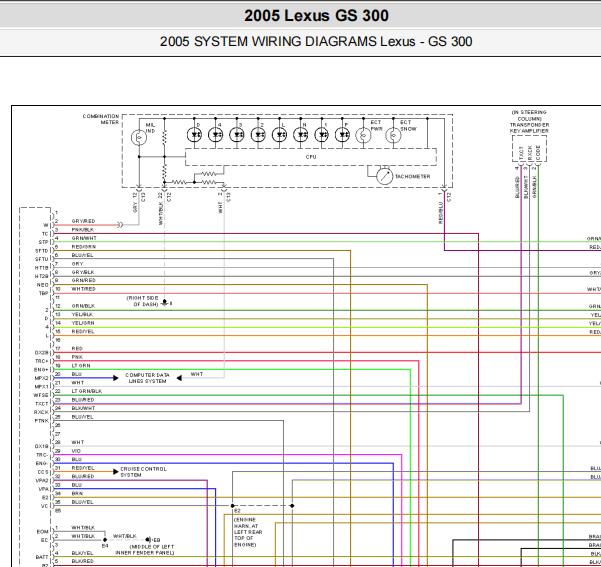
Task: Click the YEL/GRN wire label at pin 14
Action: click(83, 323)
